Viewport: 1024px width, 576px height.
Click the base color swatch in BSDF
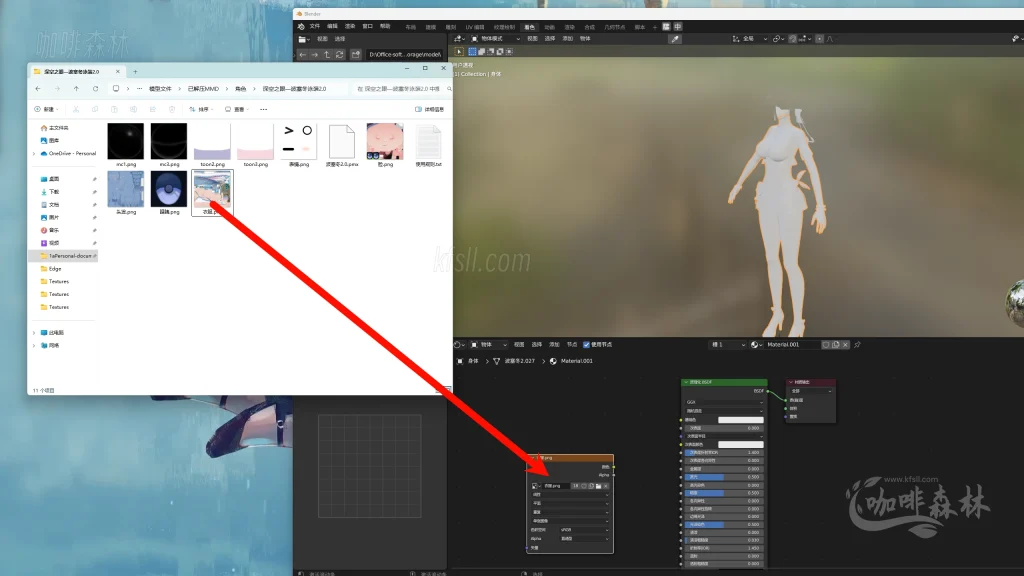click(x=741, y=420)
